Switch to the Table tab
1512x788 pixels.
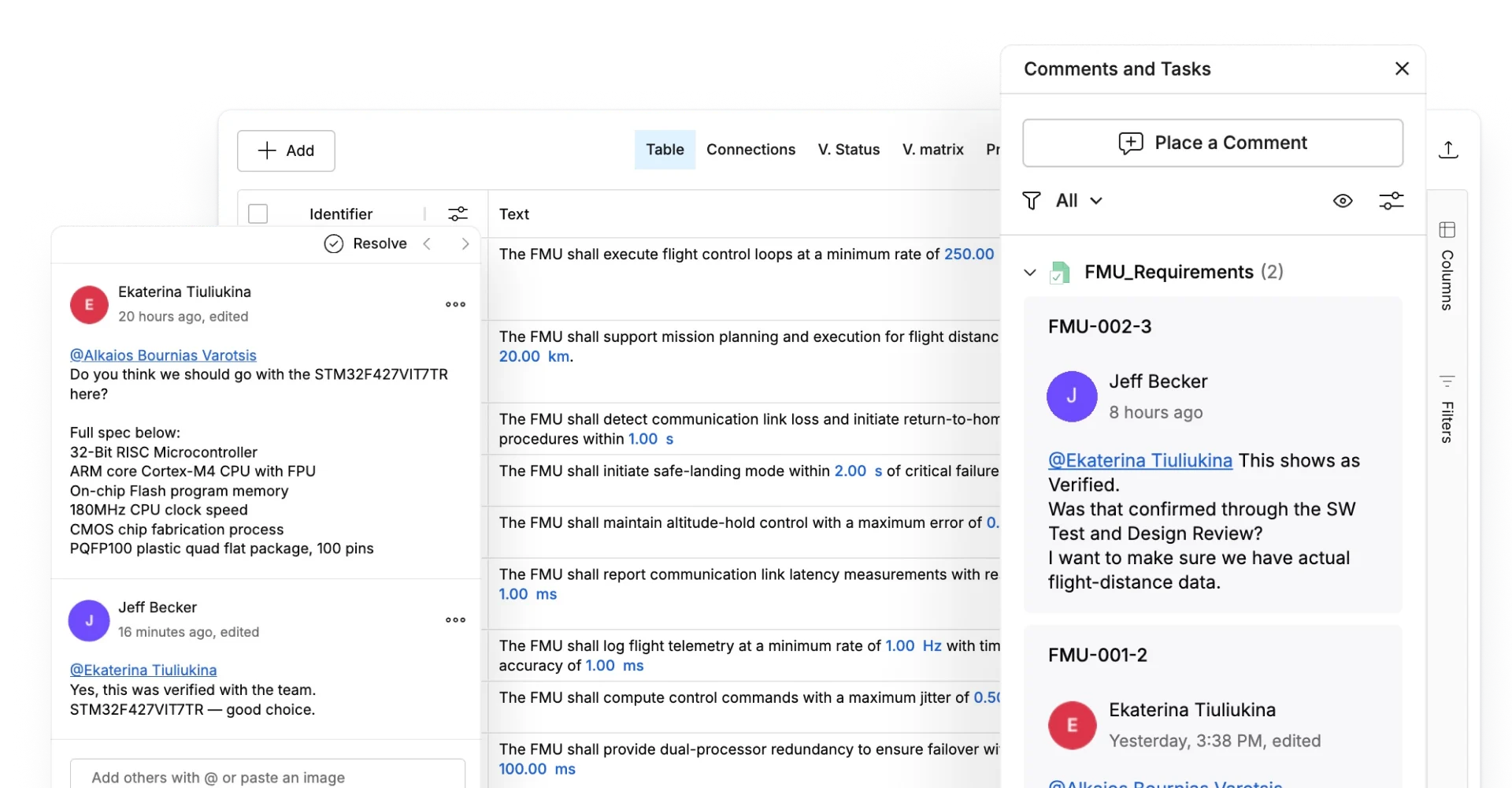pos(665,150)
